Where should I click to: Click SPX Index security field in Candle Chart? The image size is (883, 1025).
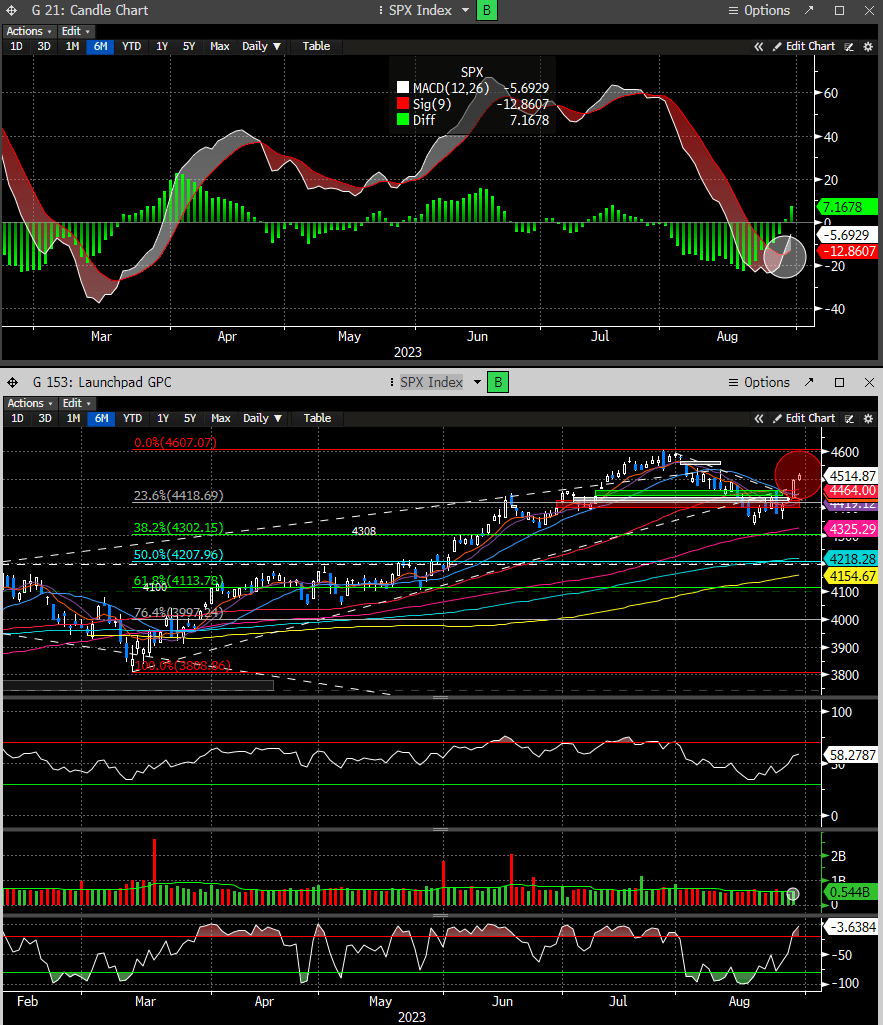tap(420, 10)
